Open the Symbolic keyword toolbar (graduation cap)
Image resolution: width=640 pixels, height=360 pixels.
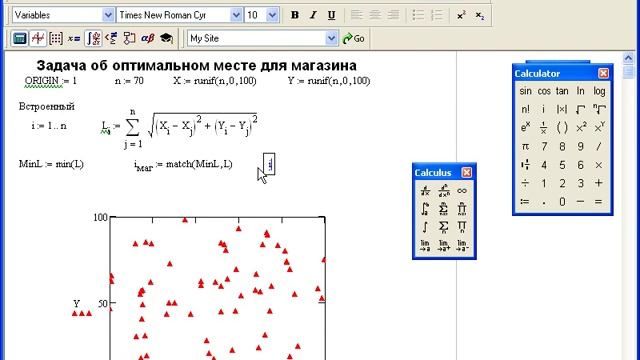click(x=166, y=38)
